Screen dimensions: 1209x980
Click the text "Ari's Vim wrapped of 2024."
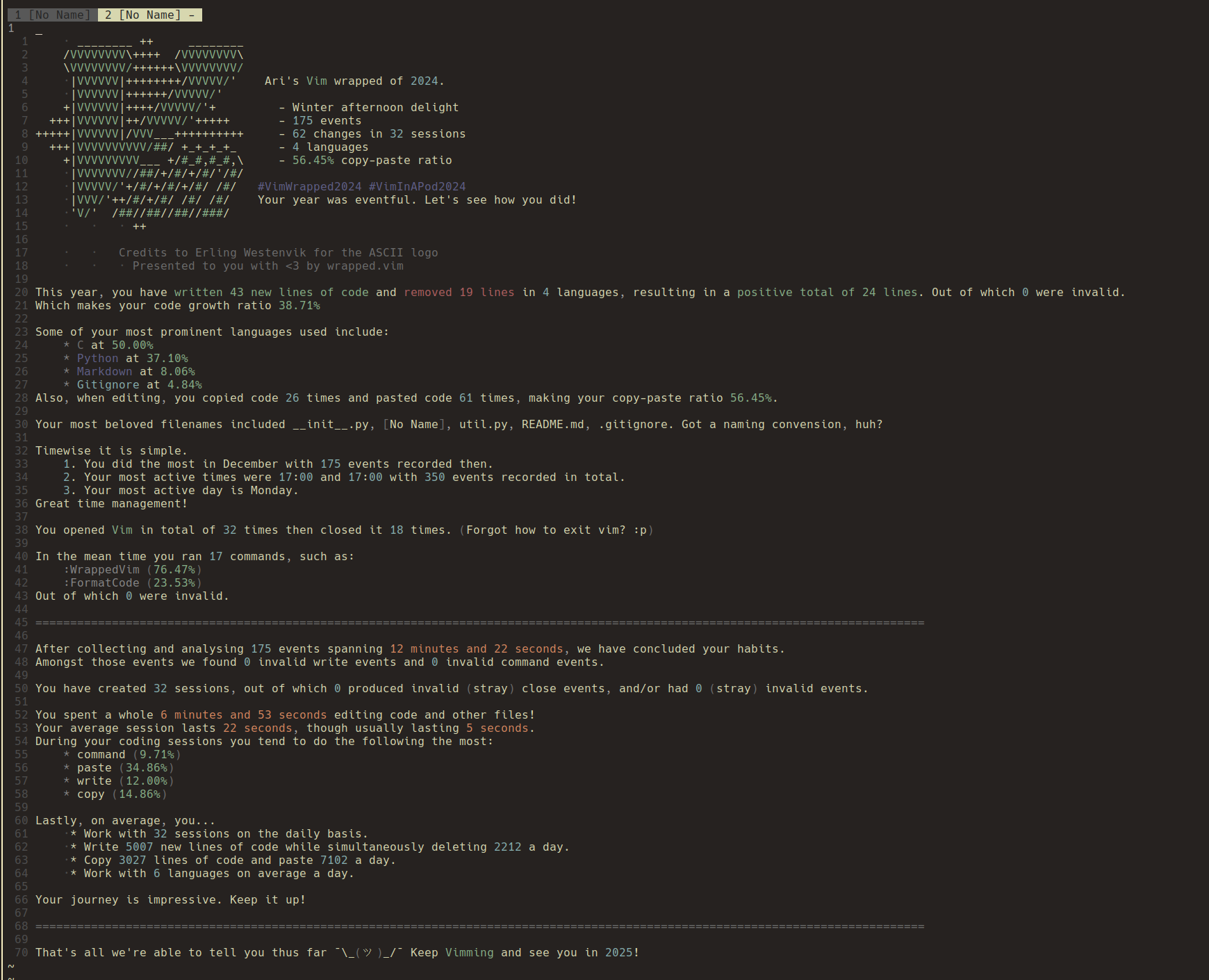pyautogui.click(x=354, y=81)
